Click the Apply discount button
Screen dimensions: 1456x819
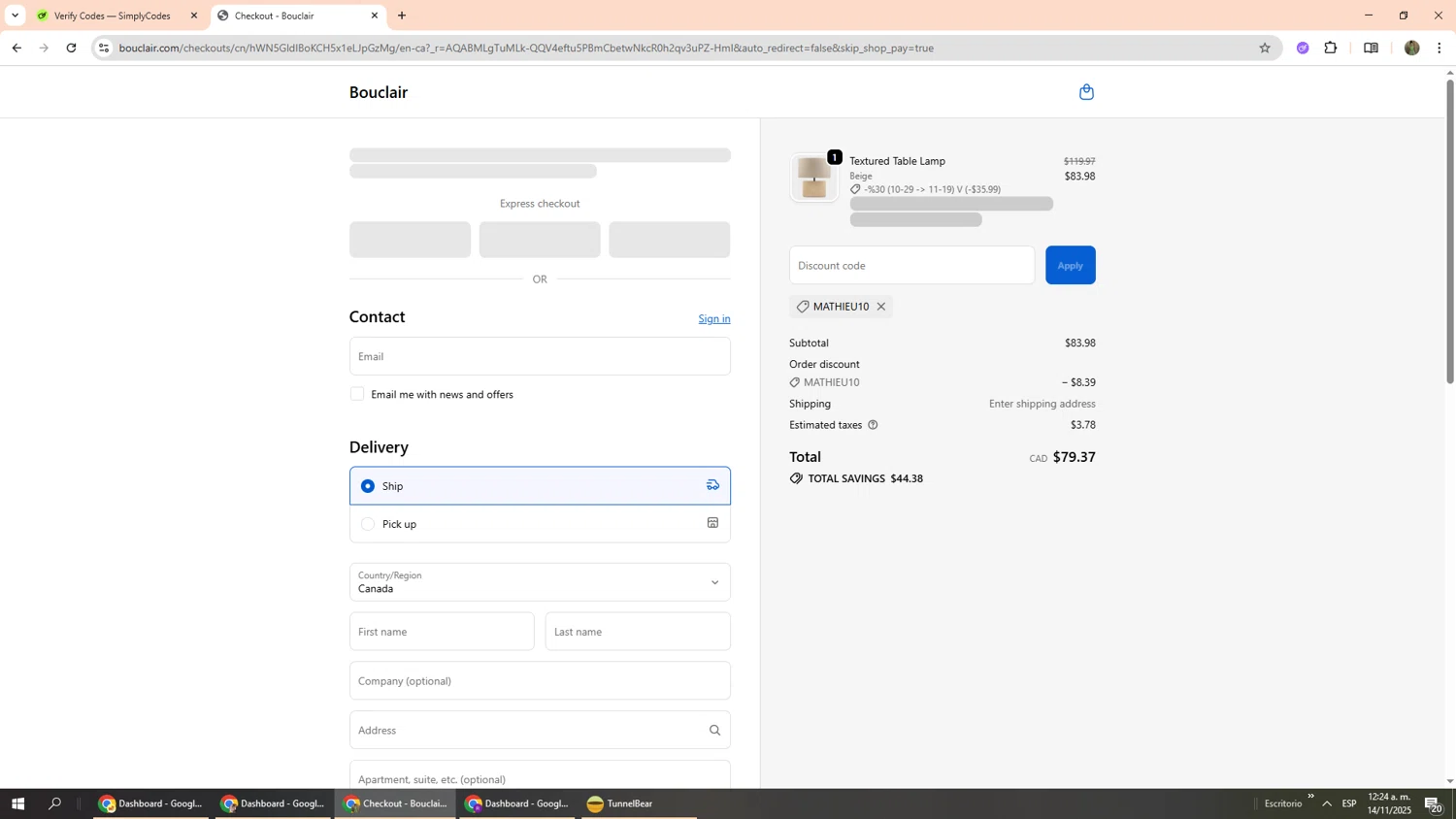tap(1070, 265)
